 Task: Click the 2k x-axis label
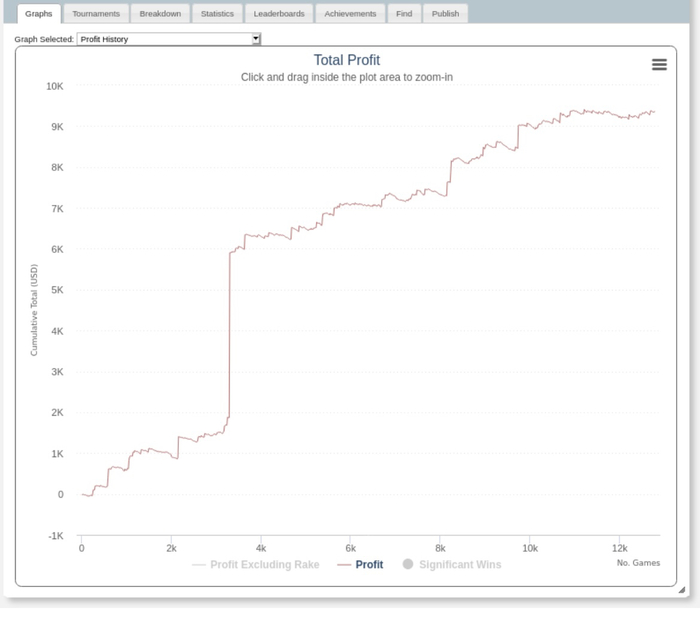click(x=171, y=548)
